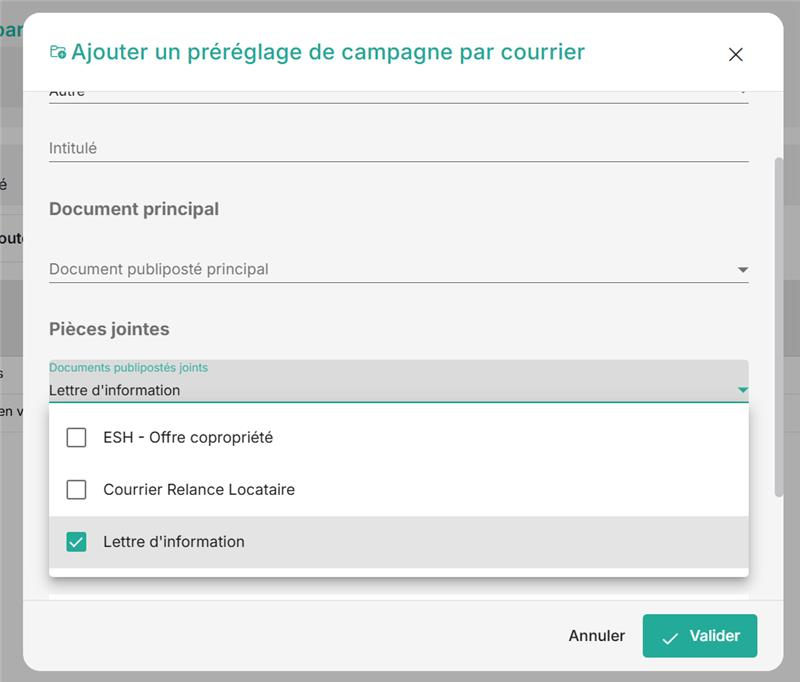Viewport: 800px width, 682px height.
Task: Focus the Intitulé text field
Action: pos(398,148)
